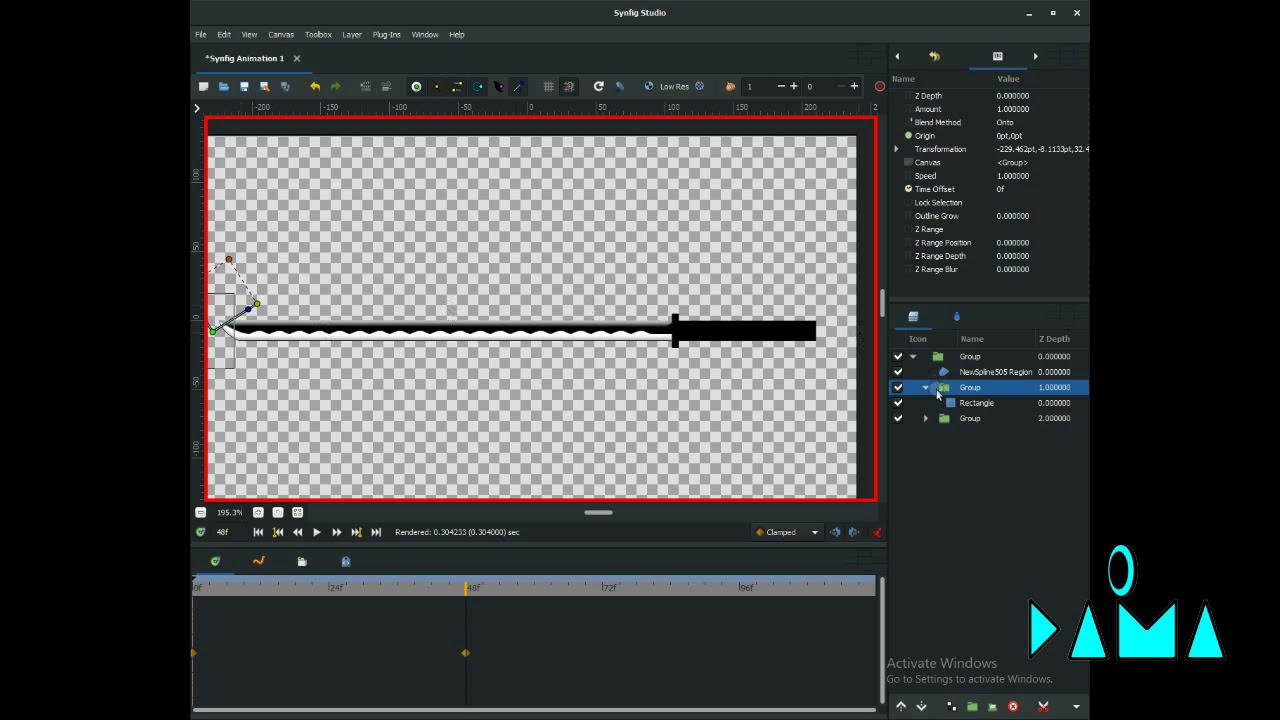
Task: Delete layer with the red X icon
Action: 1013,707
